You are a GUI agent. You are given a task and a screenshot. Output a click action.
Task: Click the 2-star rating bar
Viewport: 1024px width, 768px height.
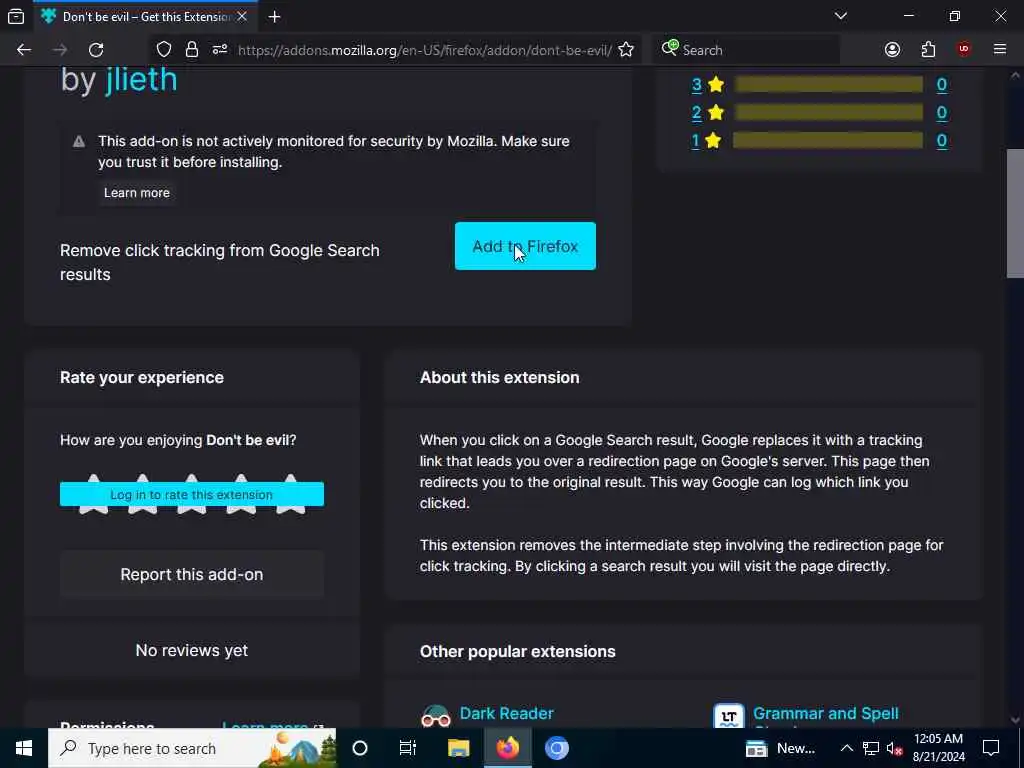(x=828, y=112)
